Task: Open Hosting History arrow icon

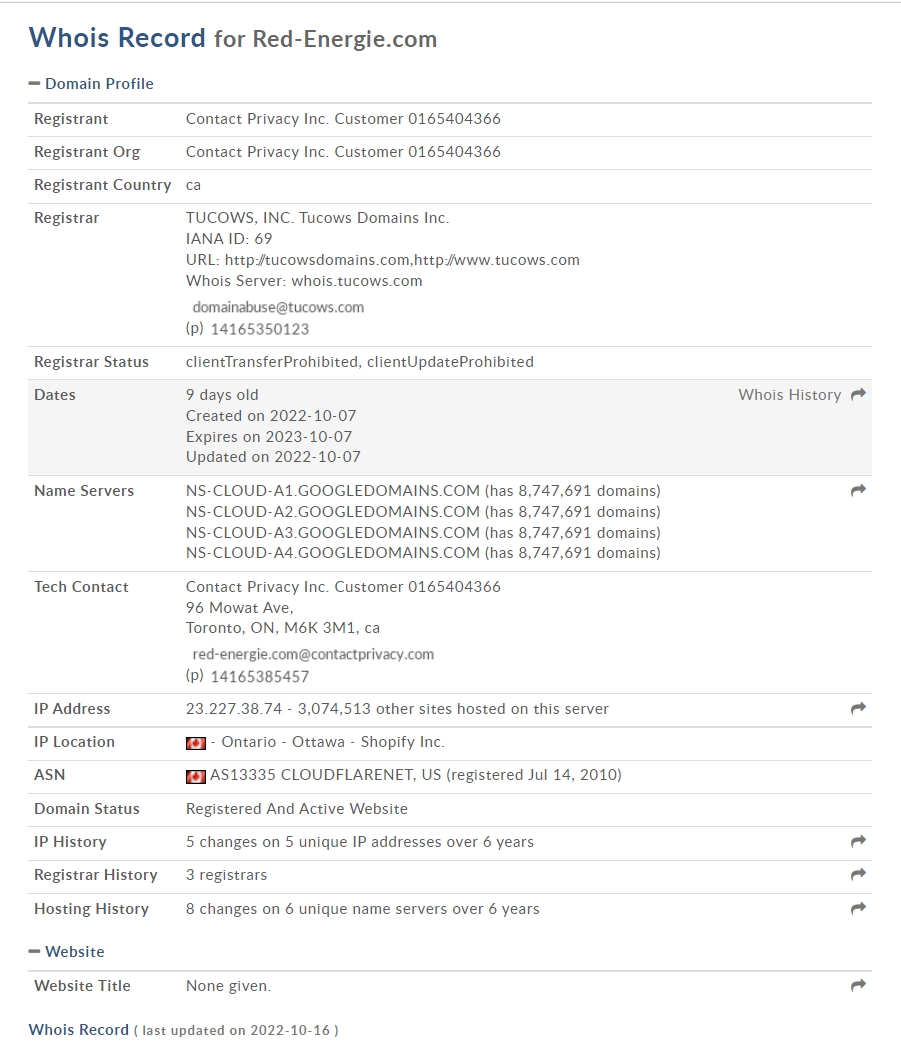Action: (858, 908)
